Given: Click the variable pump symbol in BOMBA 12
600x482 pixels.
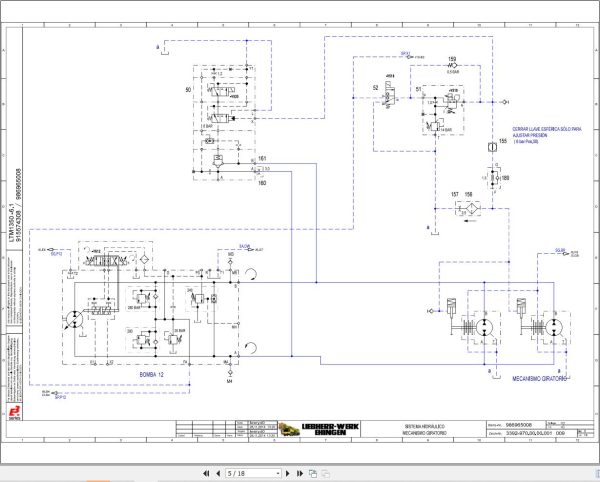Looking at the screenshot, I should (74, 319).
